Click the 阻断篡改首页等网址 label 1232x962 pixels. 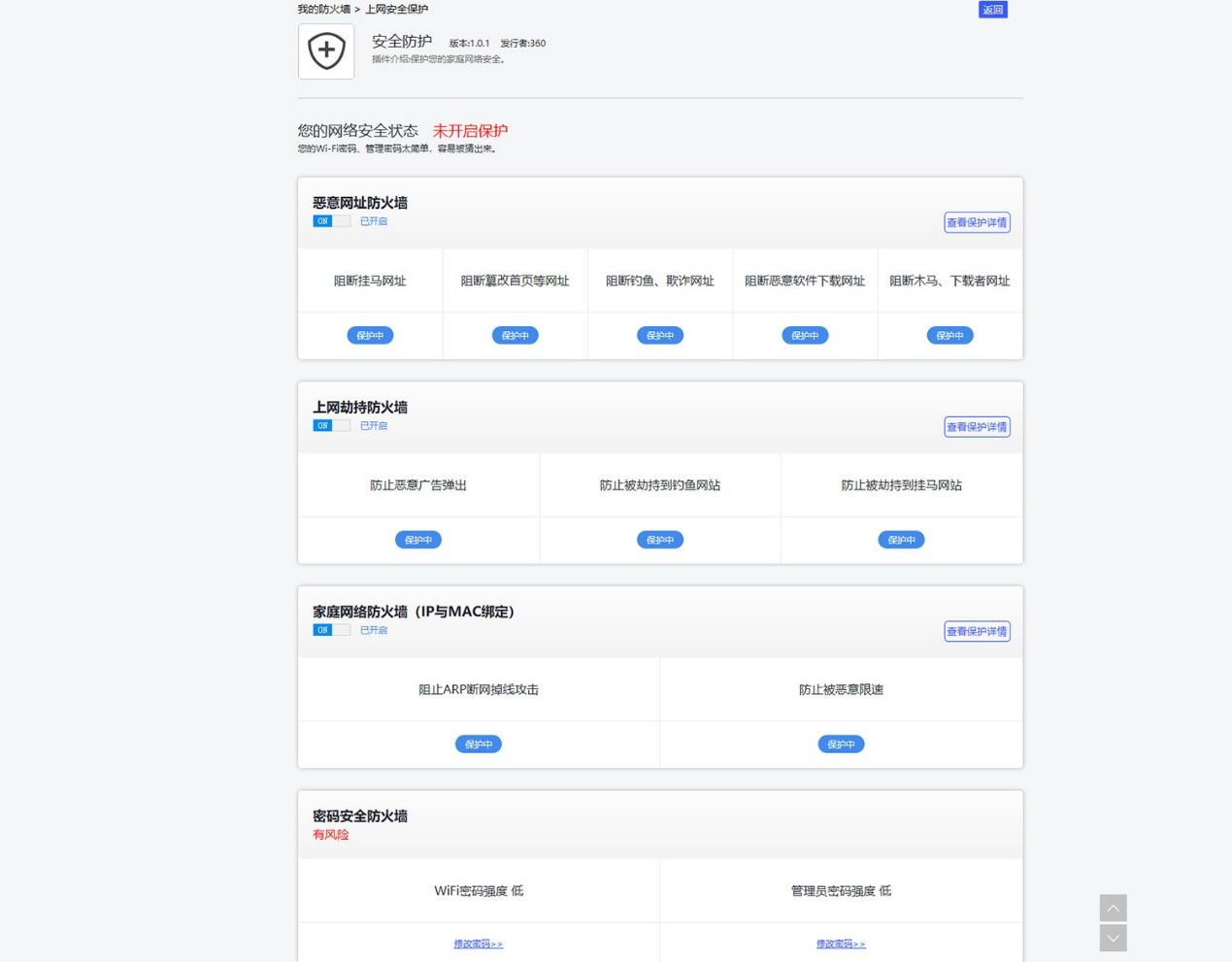pos(515,281)
